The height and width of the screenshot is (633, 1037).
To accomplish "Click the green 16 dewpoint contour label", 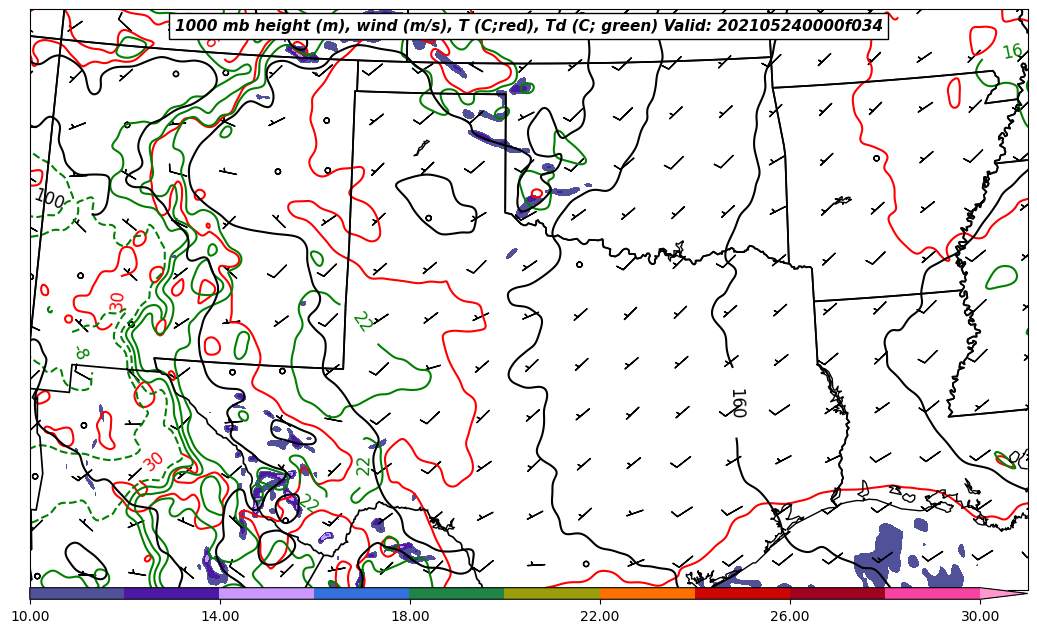I will point(1012,51).
